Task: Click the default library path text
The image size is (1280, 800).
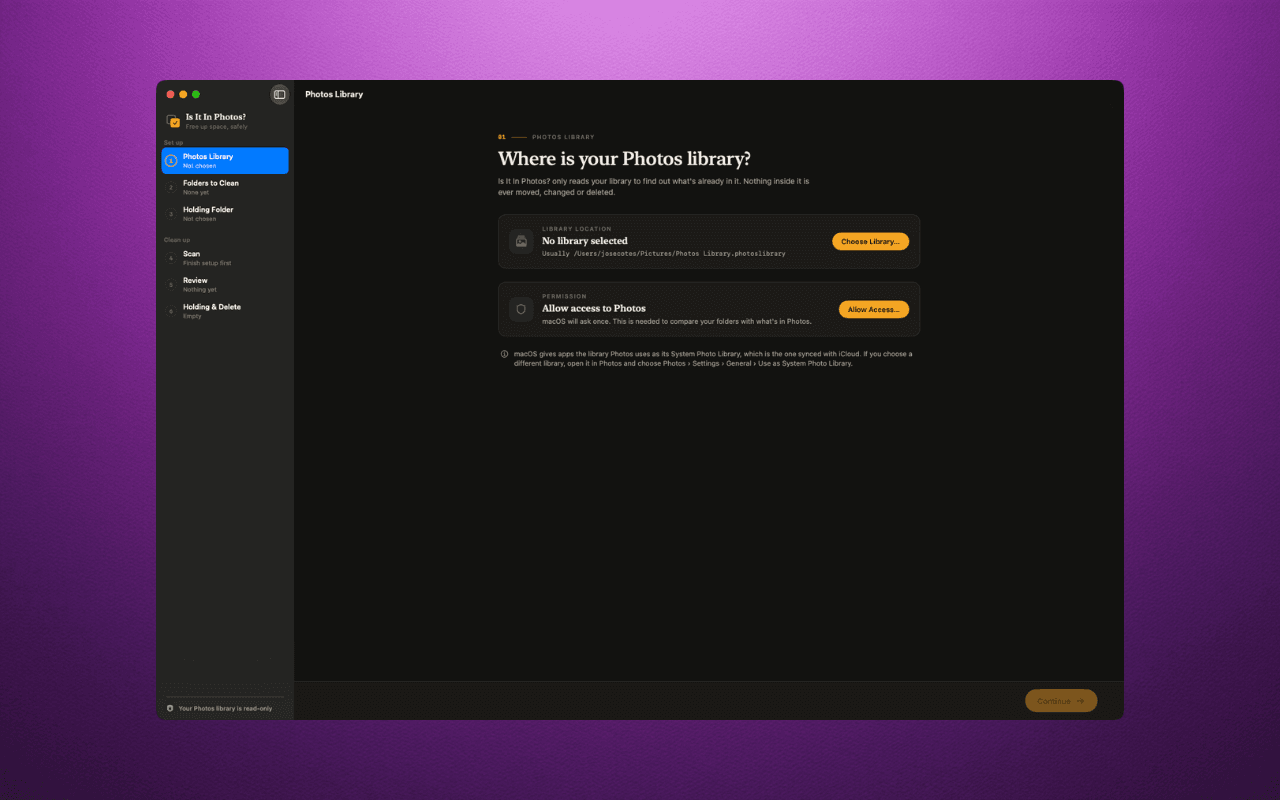Action: click(x=664, y=254)
